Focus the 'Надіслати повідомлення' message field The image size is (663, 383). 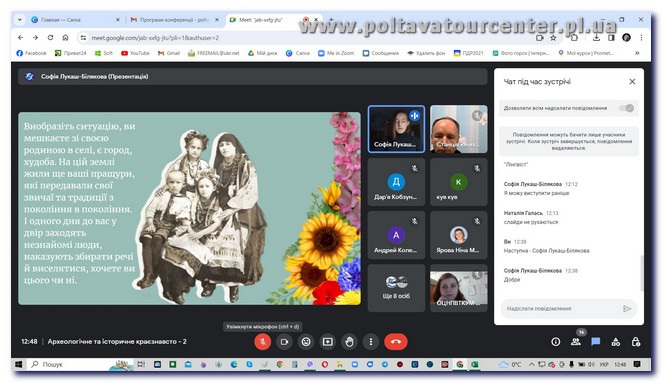click(x=560, y=309)
